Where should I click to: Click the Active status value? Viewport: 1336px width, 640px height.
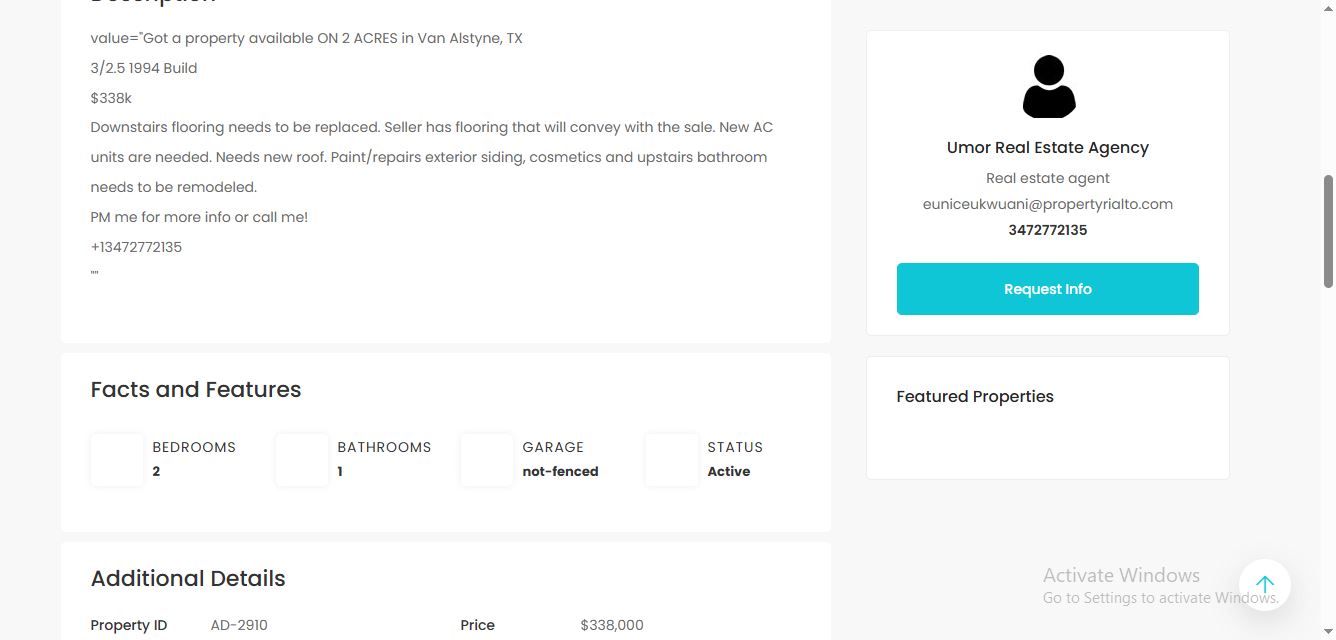coord(728,471)
